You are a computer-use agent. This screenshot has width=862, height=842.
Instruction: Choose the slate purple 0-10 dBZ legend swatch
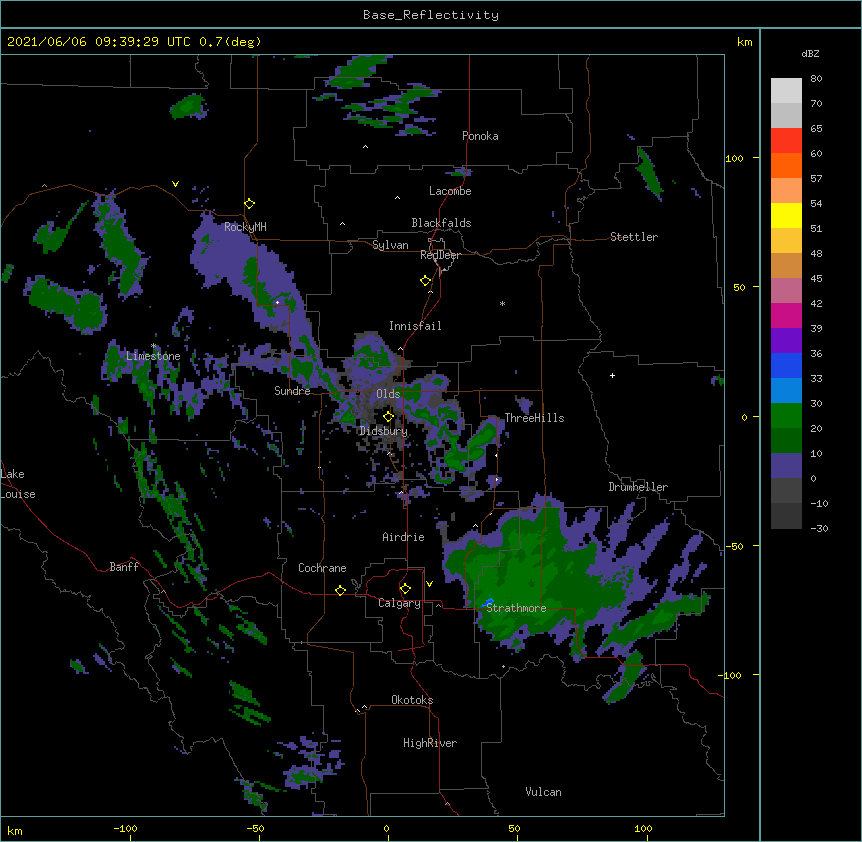(786, 466)
